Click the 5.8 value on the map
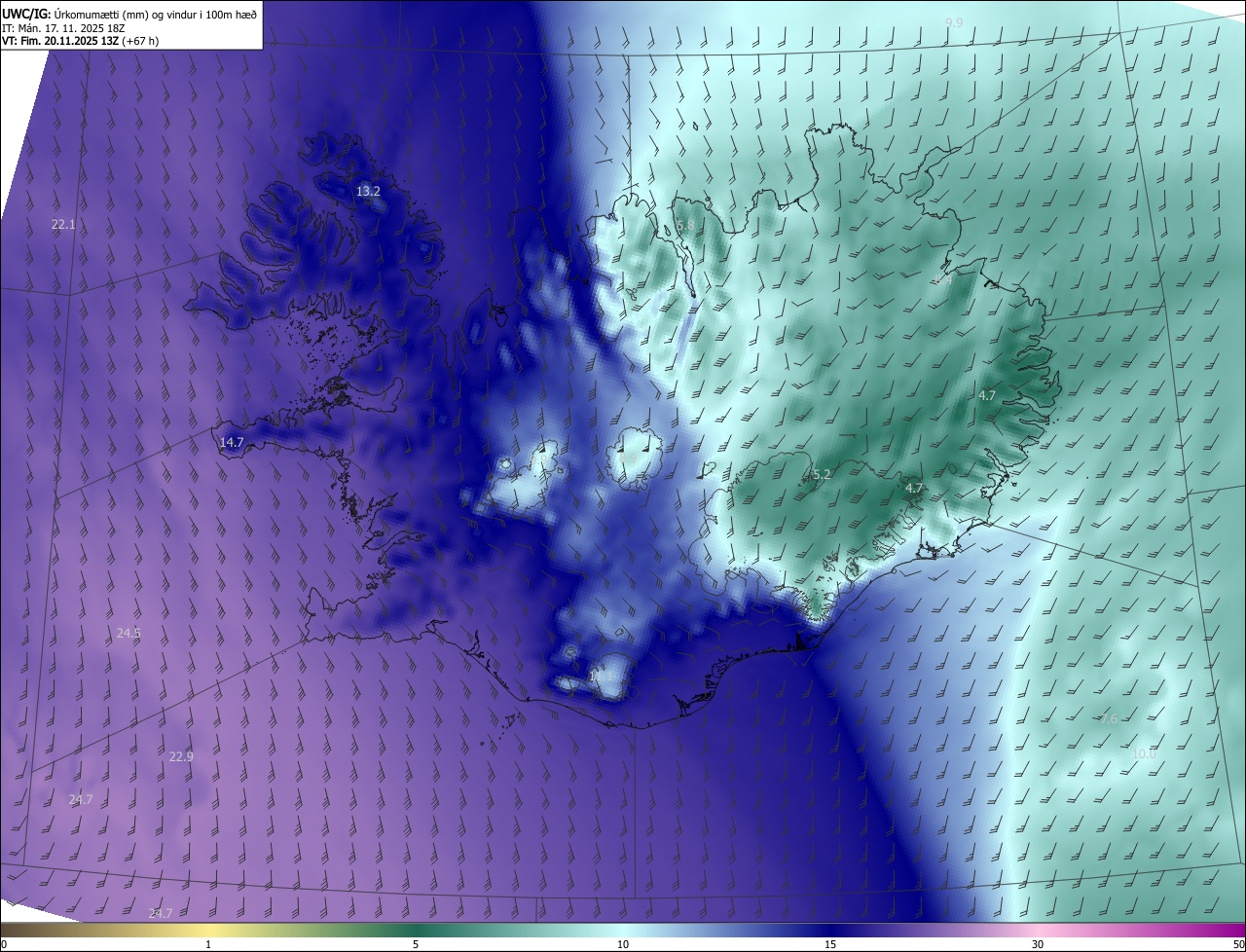This screenshot has height=952, width=1246. coord(685,226)
